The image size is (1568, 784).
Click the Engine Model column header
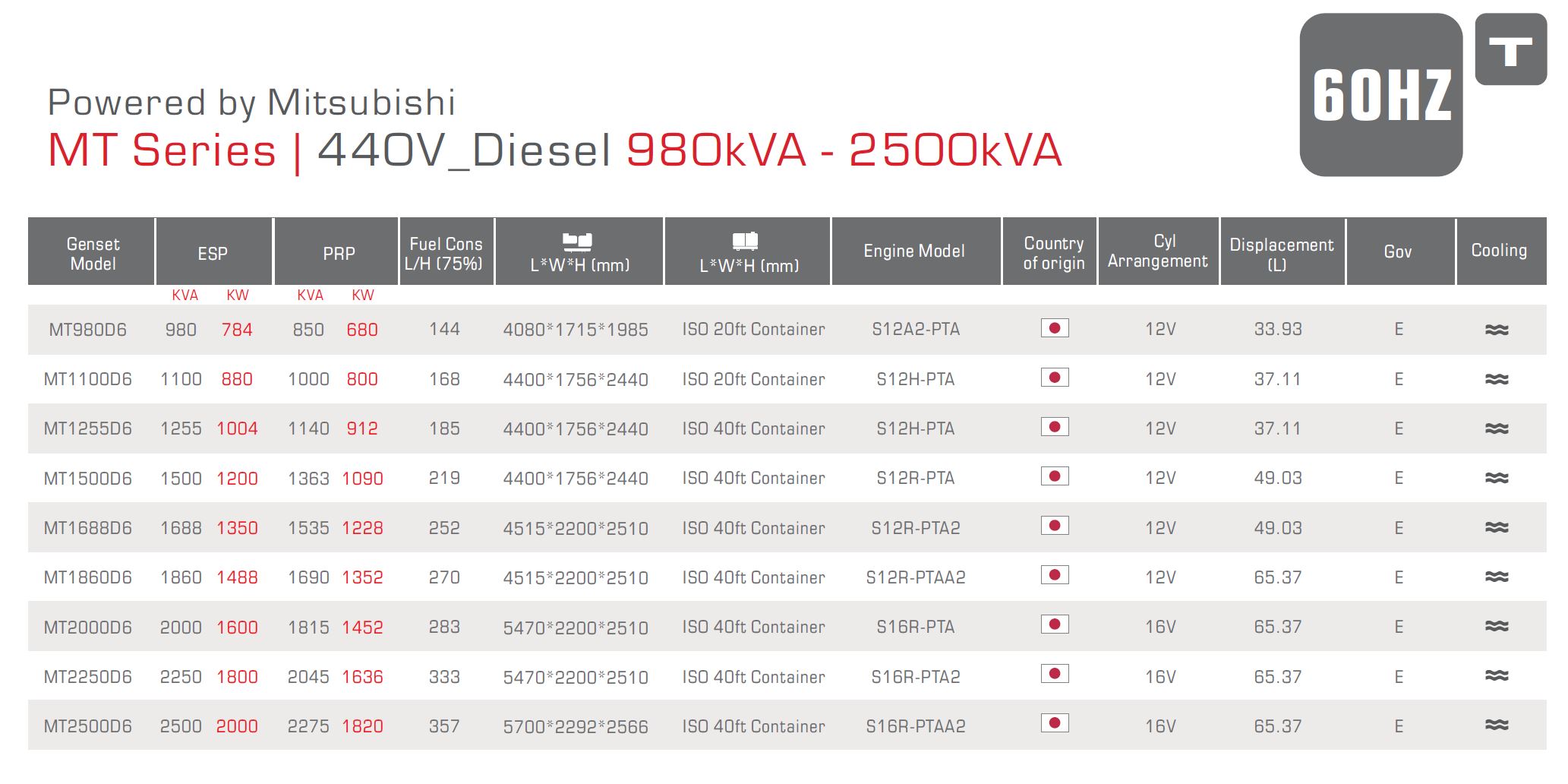[x=915, y=251]
